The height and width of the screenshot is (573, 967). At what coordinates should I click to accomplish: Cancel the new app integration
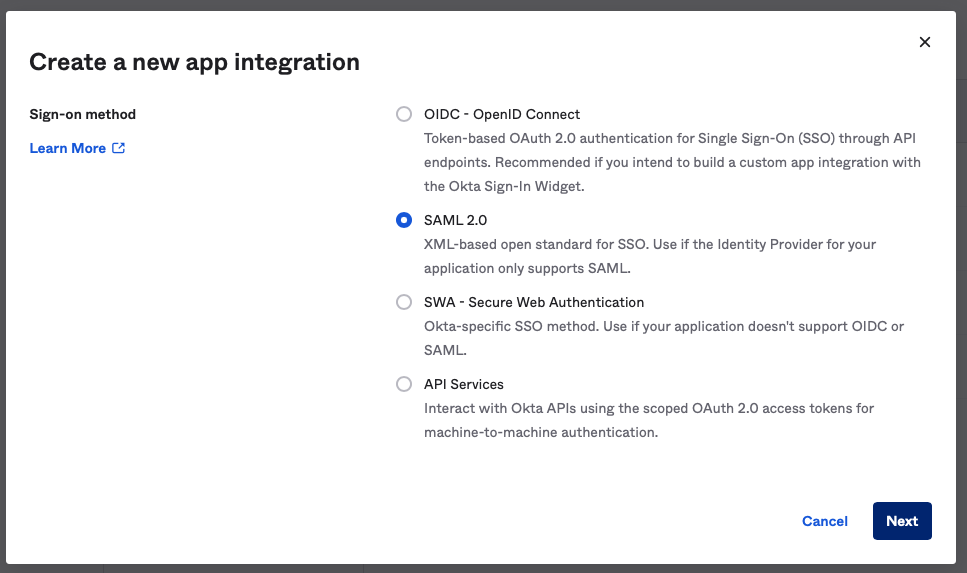[x=825, y=521]
